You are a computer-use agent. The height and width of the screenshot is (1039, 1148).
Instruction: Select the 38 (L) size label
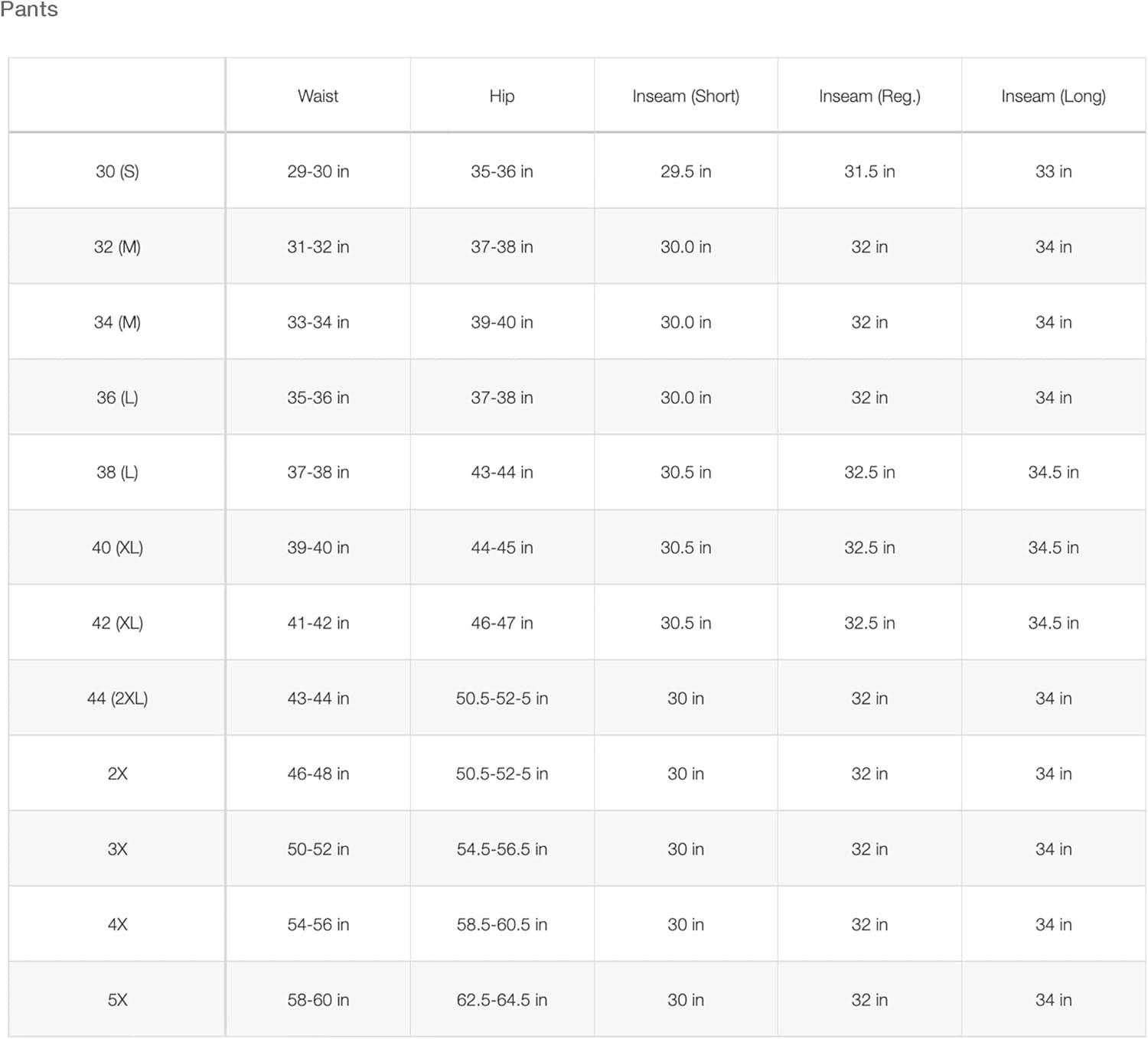[x=117, y=472]
